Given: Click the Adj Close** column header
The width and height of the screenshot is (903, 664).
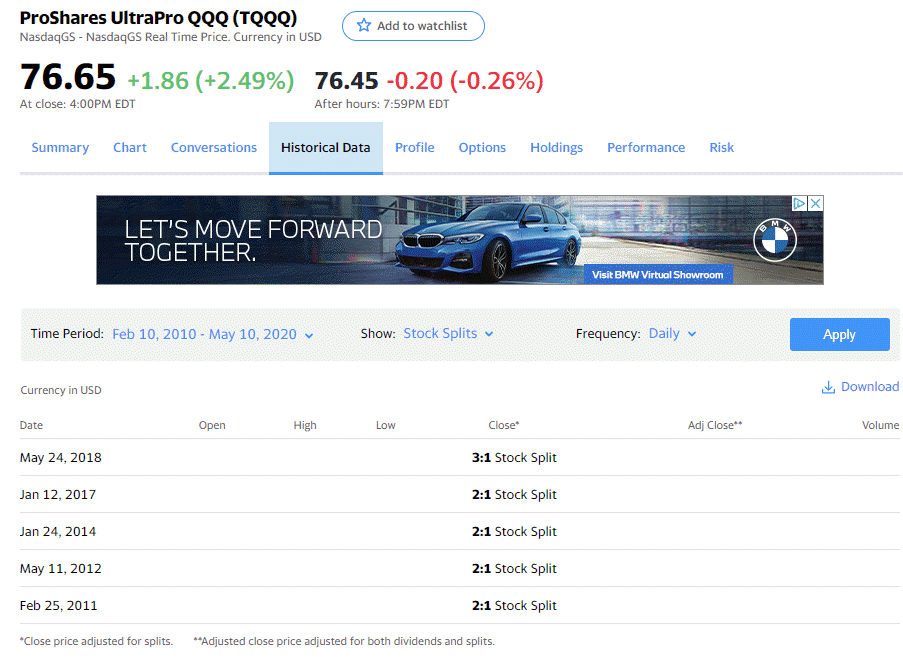Looking at the screenshot, I should (x=715, y=425).
